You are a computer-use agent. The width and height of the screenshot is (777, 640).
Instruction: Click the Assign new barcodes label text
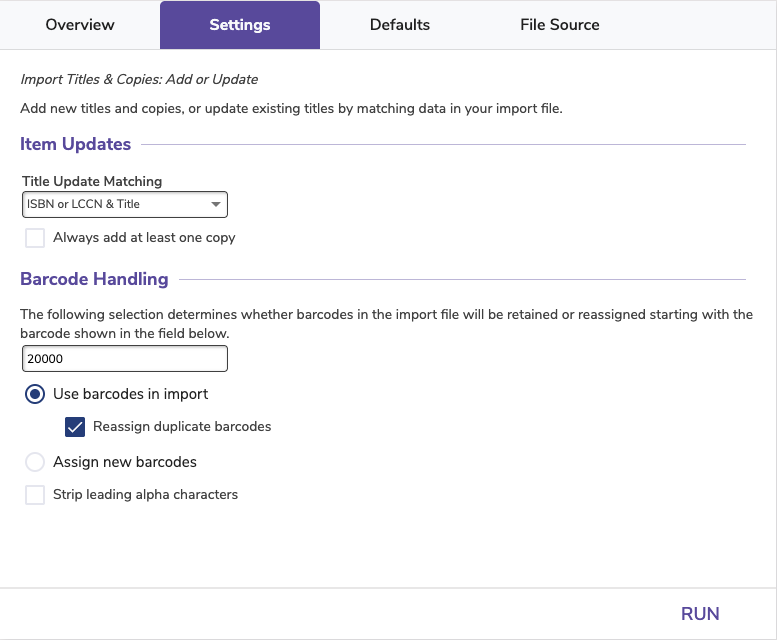(x=125, y=462)
